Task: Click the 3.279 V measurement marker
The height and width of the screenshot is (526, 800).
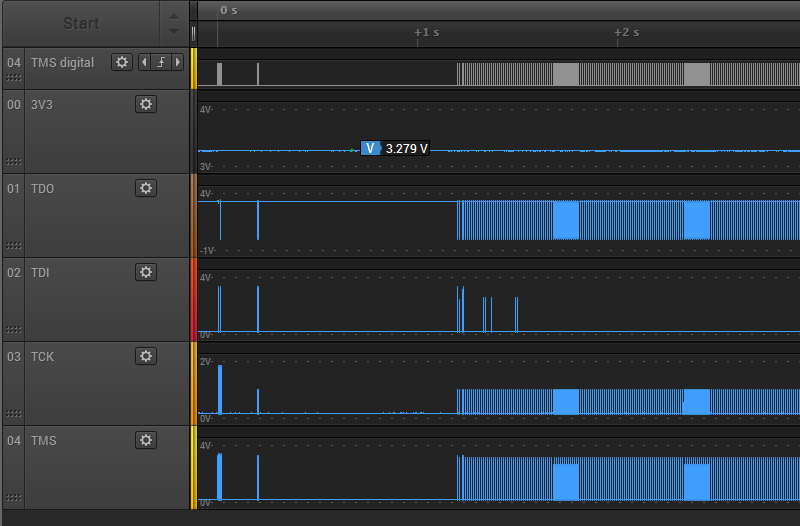Action: click(x=395, y=148)
